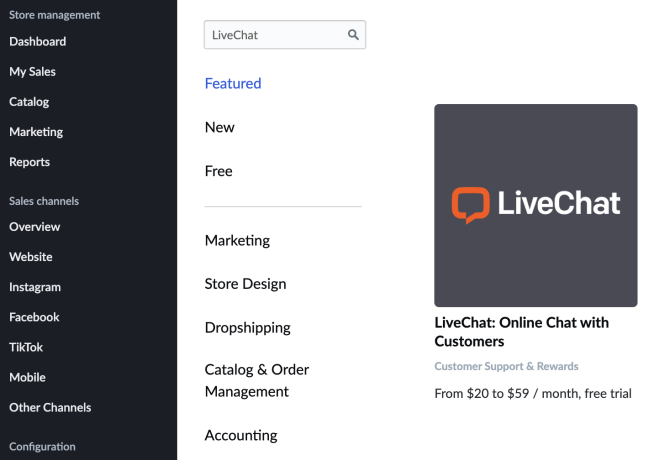Choose Catalog & Order Management category
Screen dimensions: 654x460
click(x=257, y=380)
